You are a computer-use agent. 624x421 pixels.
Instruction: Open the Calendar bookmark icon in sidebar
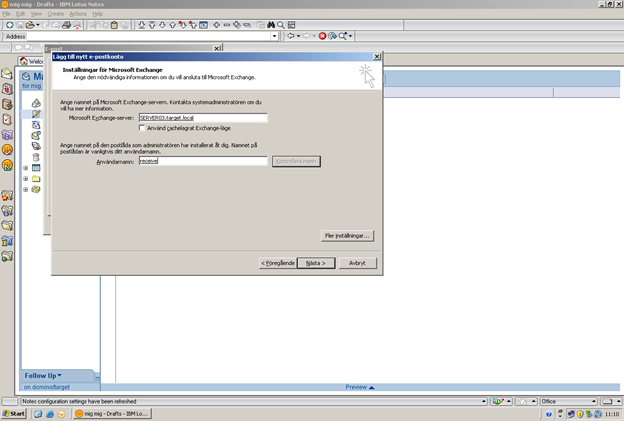7,89
